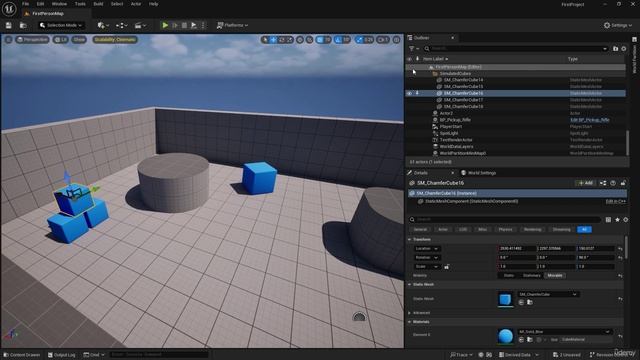Click the Edit in C++ link
The width and height of the screenshot is (640, 360).
[x=616, y=202]
